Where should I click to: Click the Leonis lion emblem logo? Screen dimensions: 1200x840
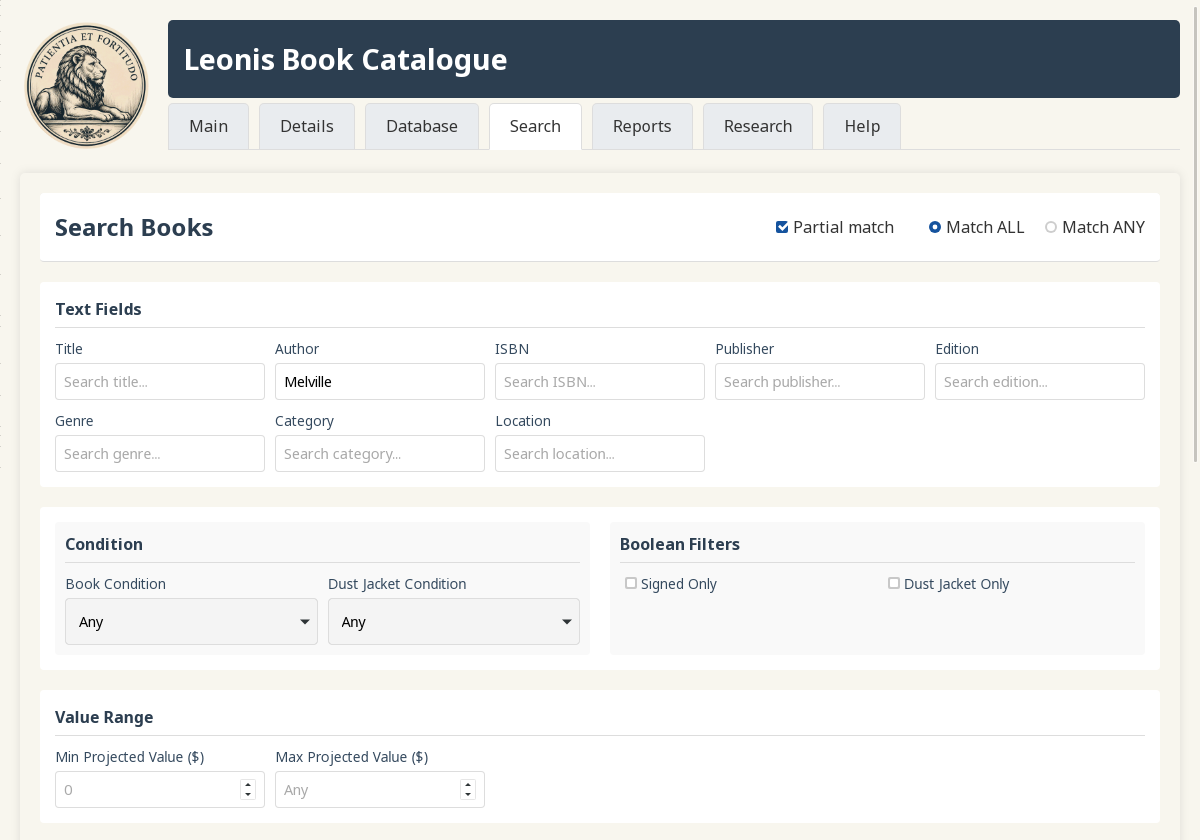(86, 86)
